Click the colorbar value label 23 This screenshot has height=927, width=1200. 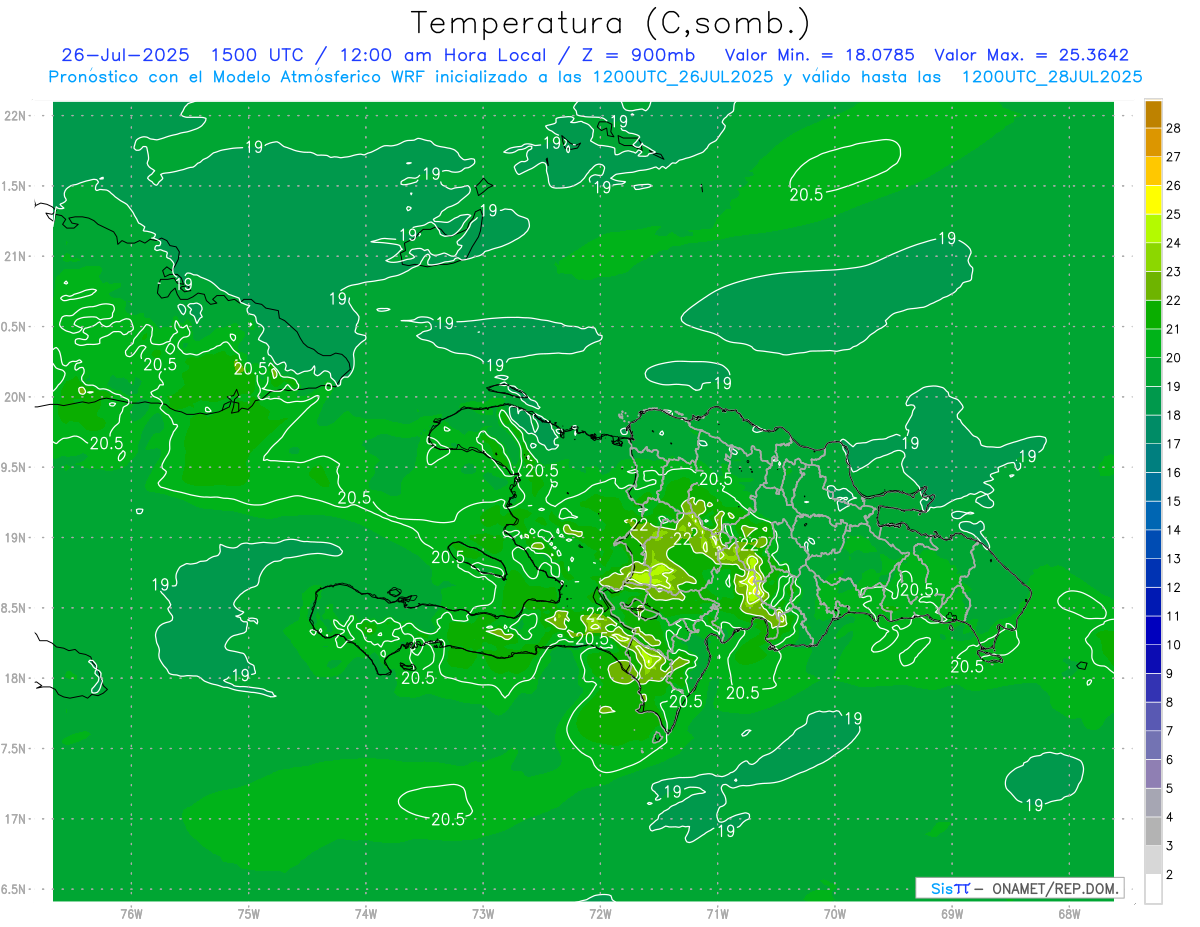(1173, 272)
